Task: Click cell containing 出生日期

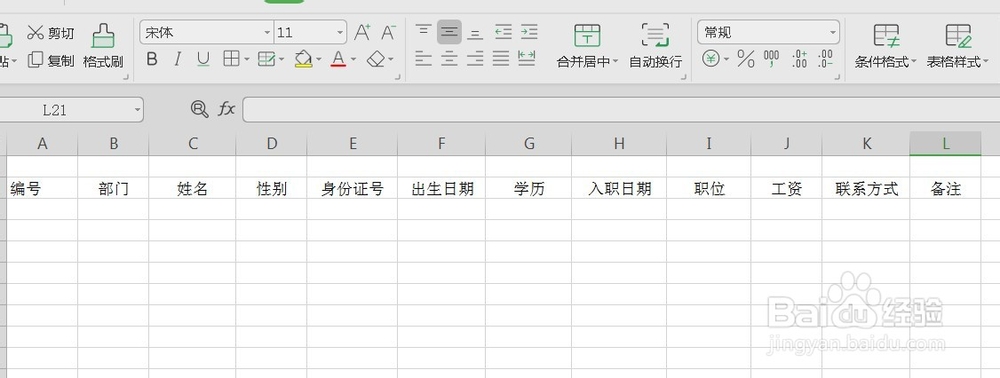Action: pyautogui.click(x=441, y=189)
